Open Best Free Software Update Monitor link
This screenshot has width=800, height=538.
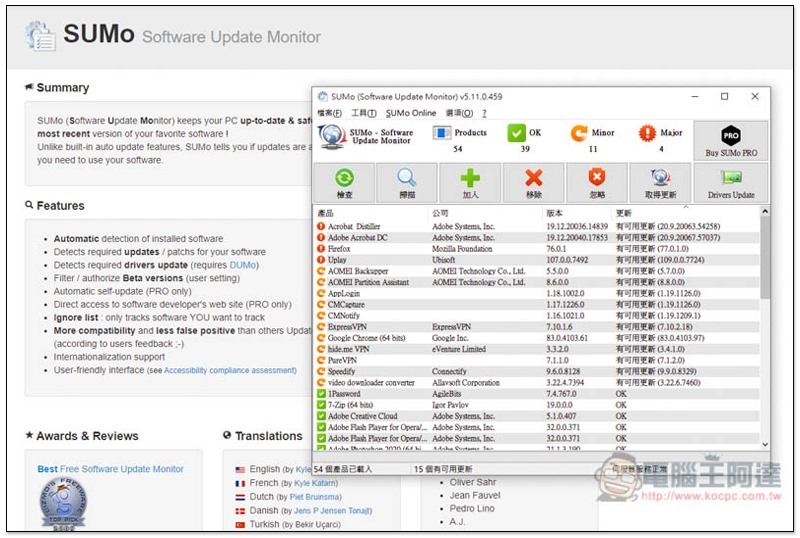coord(110,468)
